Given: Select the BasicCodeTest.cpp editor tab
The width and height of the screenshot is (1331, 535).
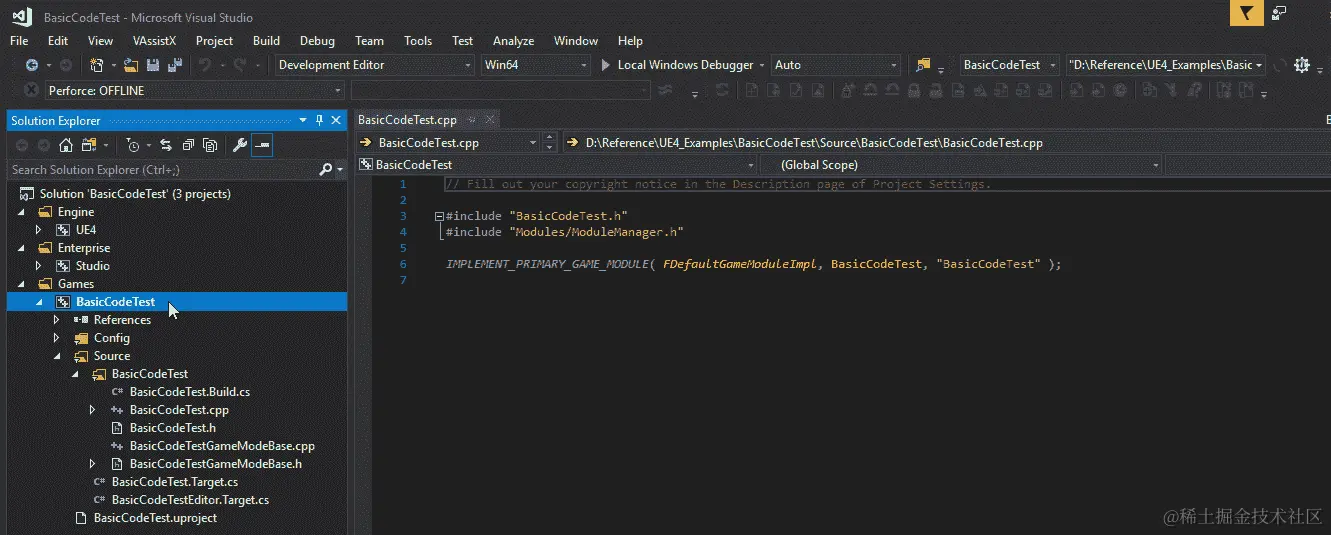Looking at the screenshot, I should 407,119.
